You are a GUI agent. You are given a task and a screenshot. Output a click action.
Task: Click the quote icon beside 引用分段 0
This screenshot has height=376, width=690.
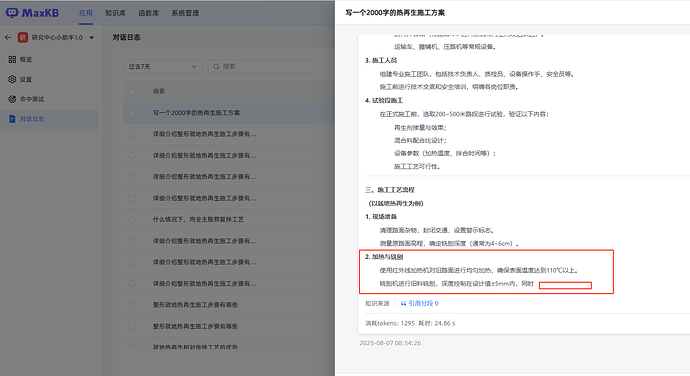pos(404,303)
